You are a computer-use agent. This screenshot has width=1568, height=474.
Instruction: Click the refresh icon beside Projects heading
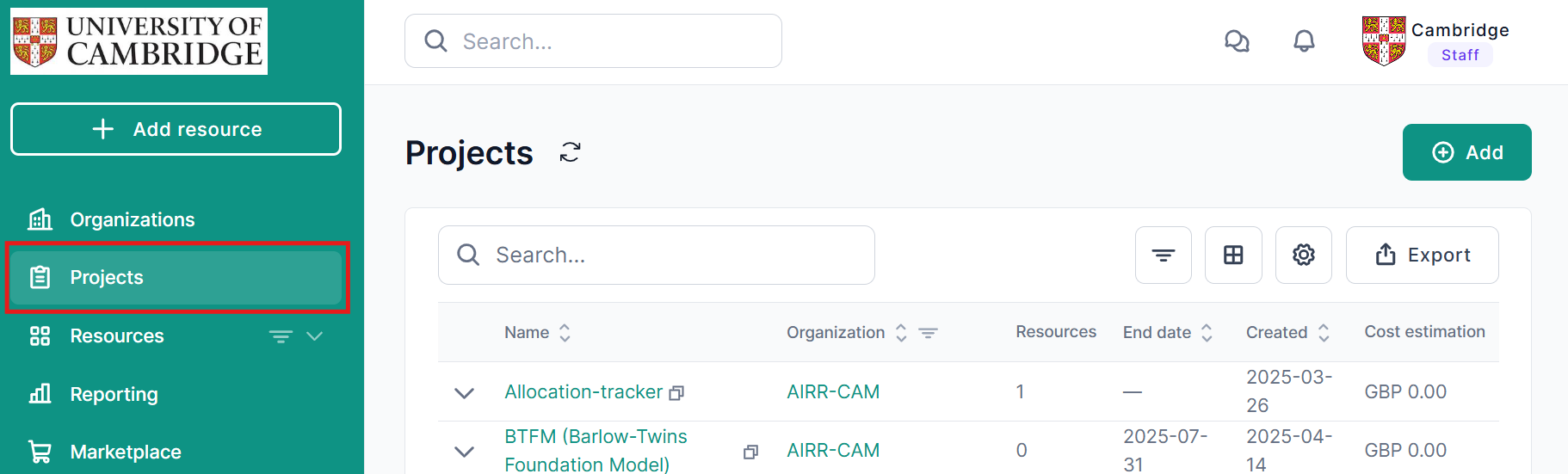click(570, 152)
